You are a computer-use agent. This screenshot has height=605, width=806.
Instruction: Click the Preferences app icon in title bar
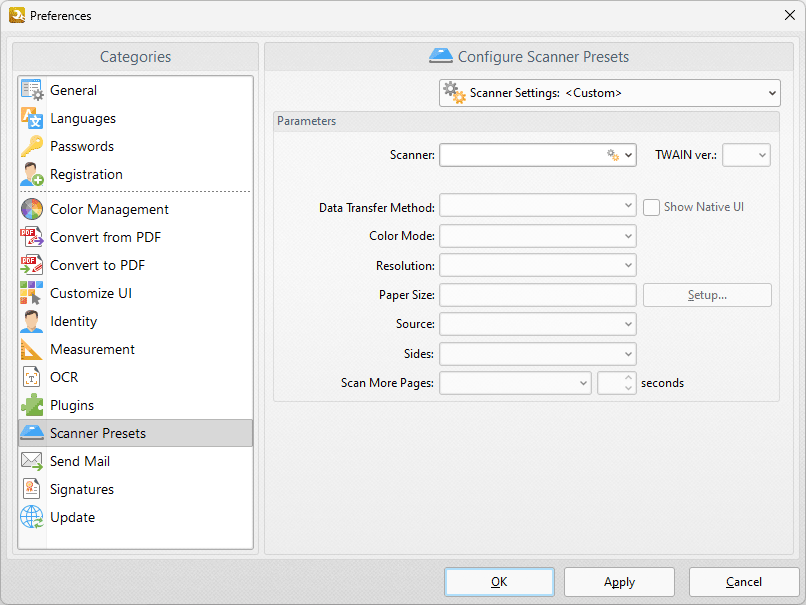click(x=17, y=15)
